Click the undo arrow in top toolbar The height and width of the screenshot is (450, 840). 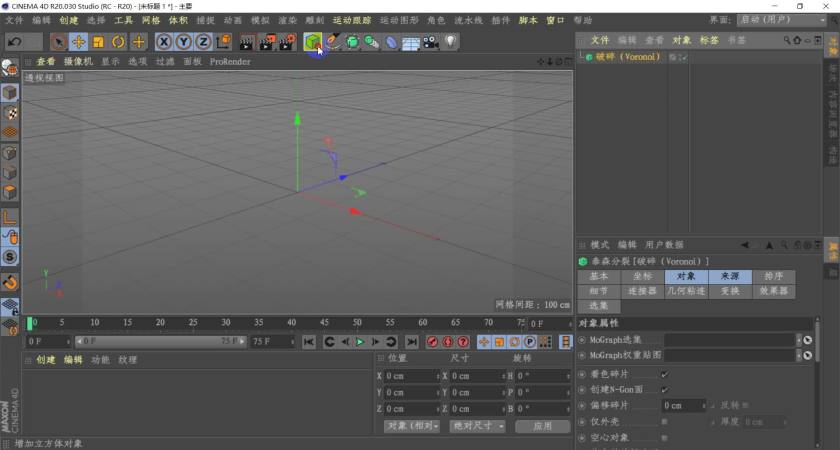click(x=15, y=42)
